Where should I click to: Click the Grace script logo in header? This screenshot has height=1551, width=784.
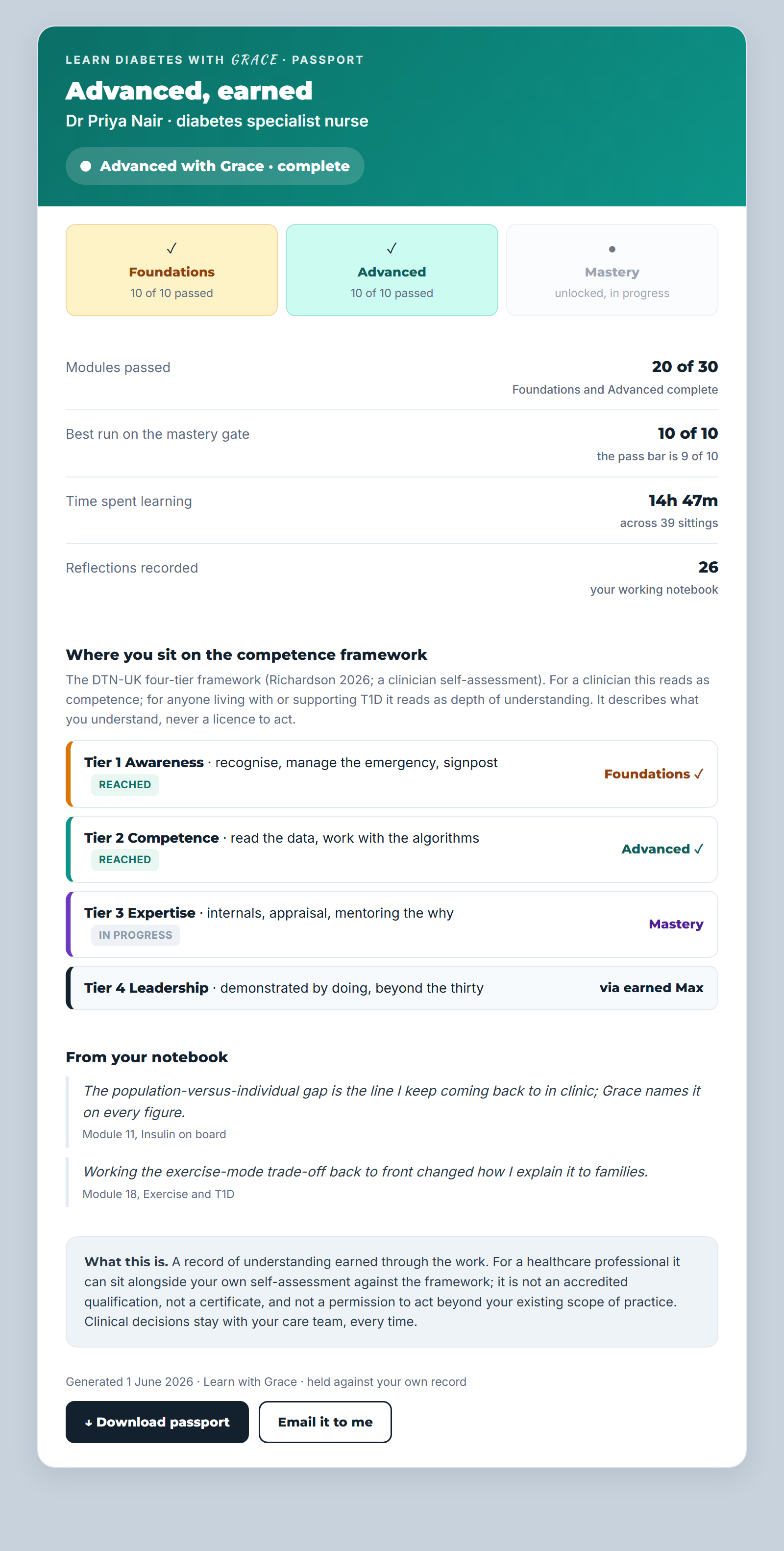pyautogui.click(x=254, y=60)
